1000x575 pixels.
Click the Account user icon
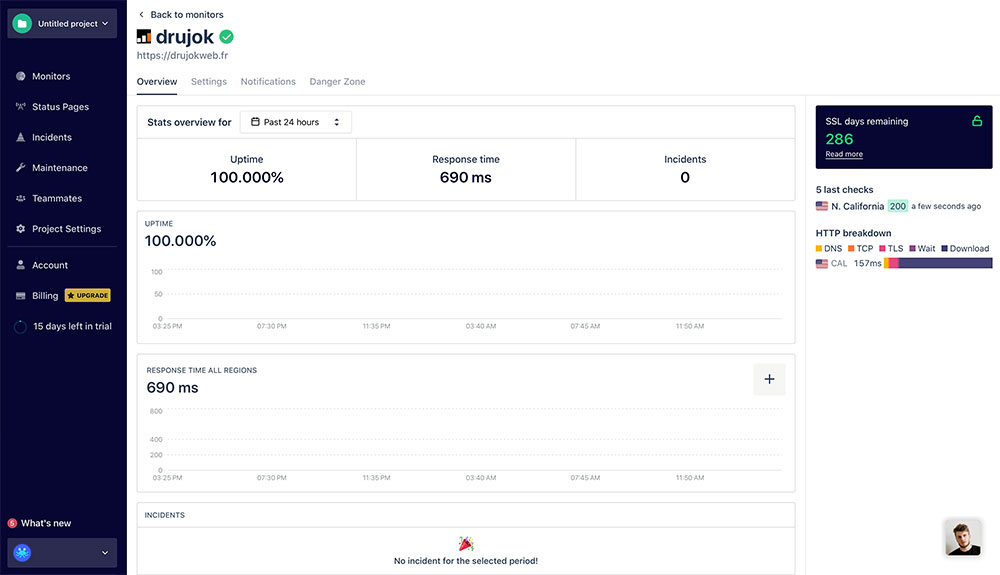pyautogui.click(x=20, y=265)
